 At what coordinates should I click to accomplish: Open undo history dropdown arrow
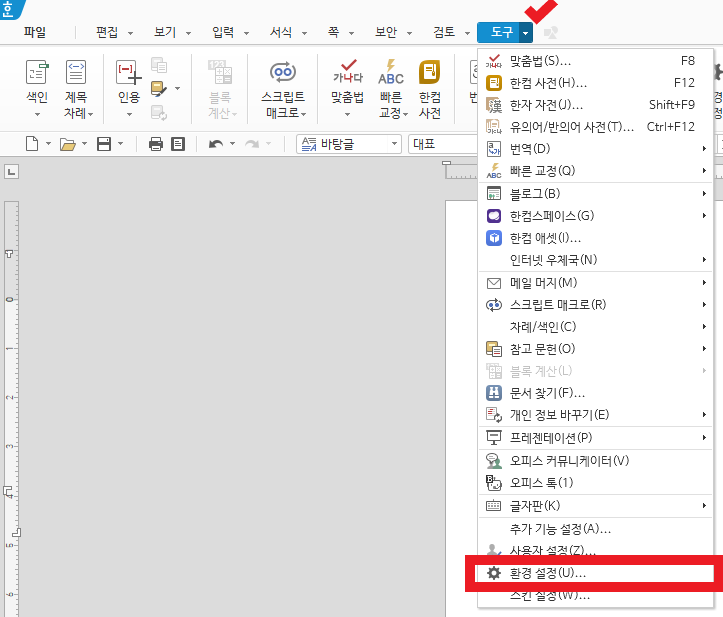[x=232, y=144]
